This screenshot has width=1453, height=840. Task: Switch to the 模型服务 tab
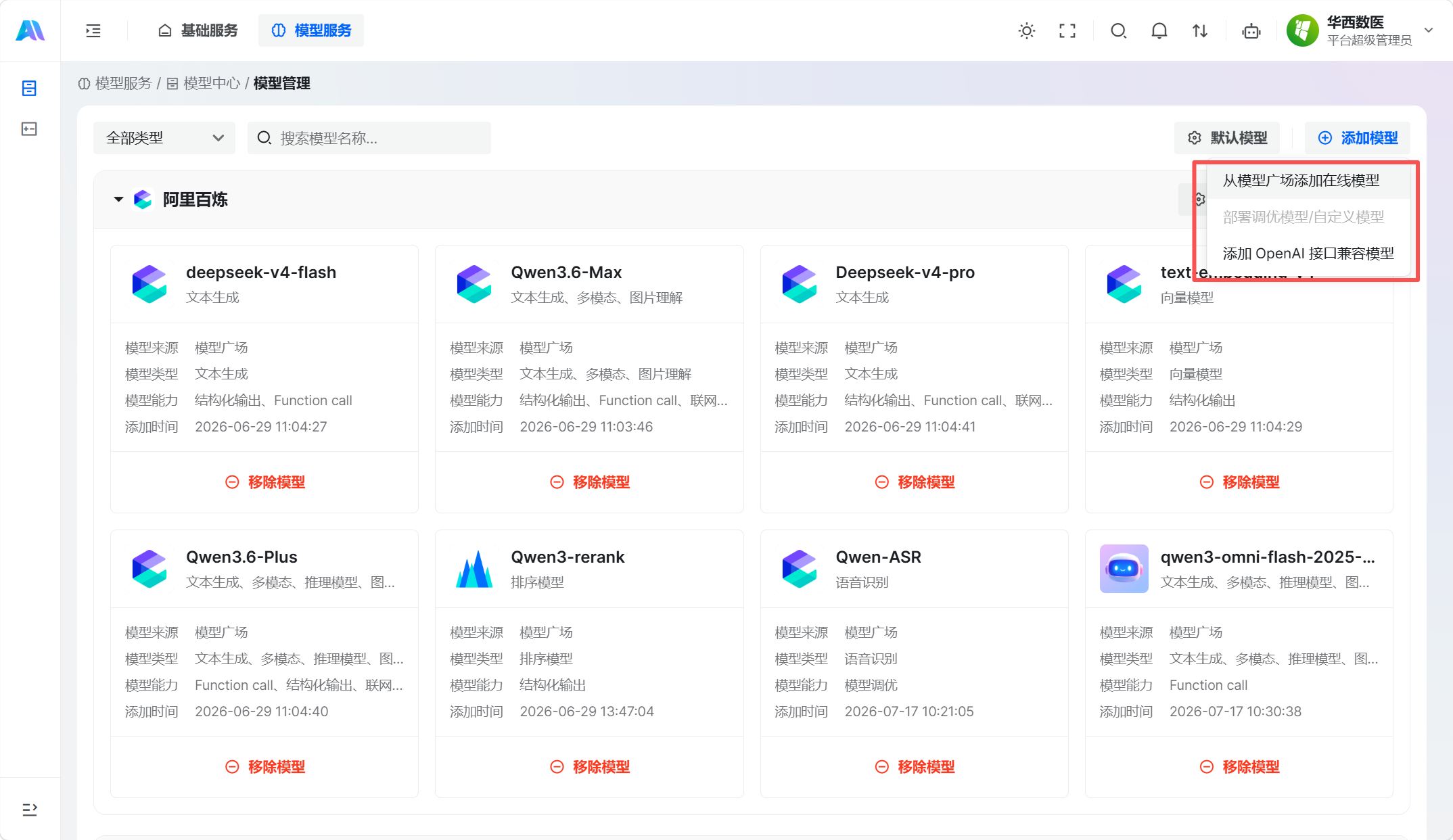311,30
